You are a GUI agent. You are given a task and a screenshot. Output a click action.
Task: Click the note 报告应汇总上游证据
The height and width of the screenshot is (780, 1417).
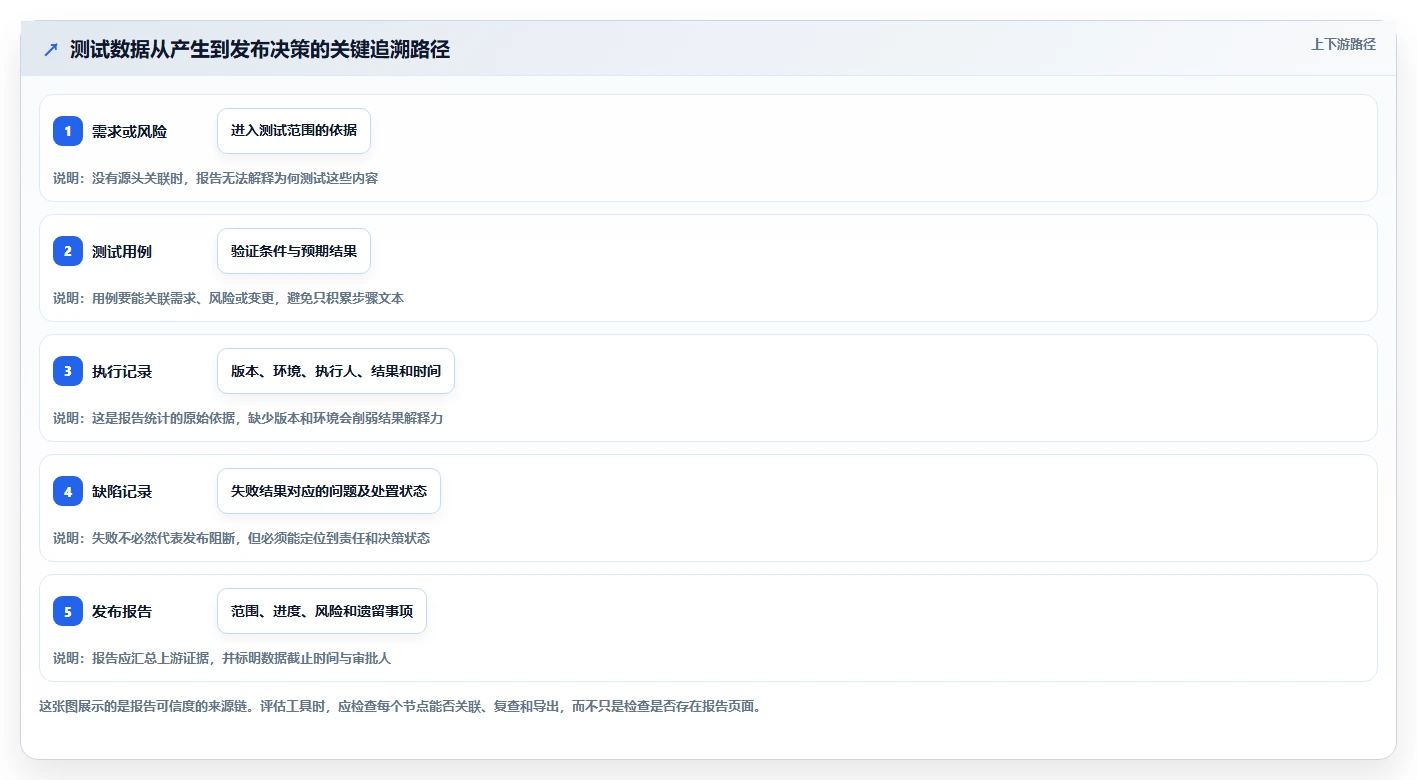222,658
